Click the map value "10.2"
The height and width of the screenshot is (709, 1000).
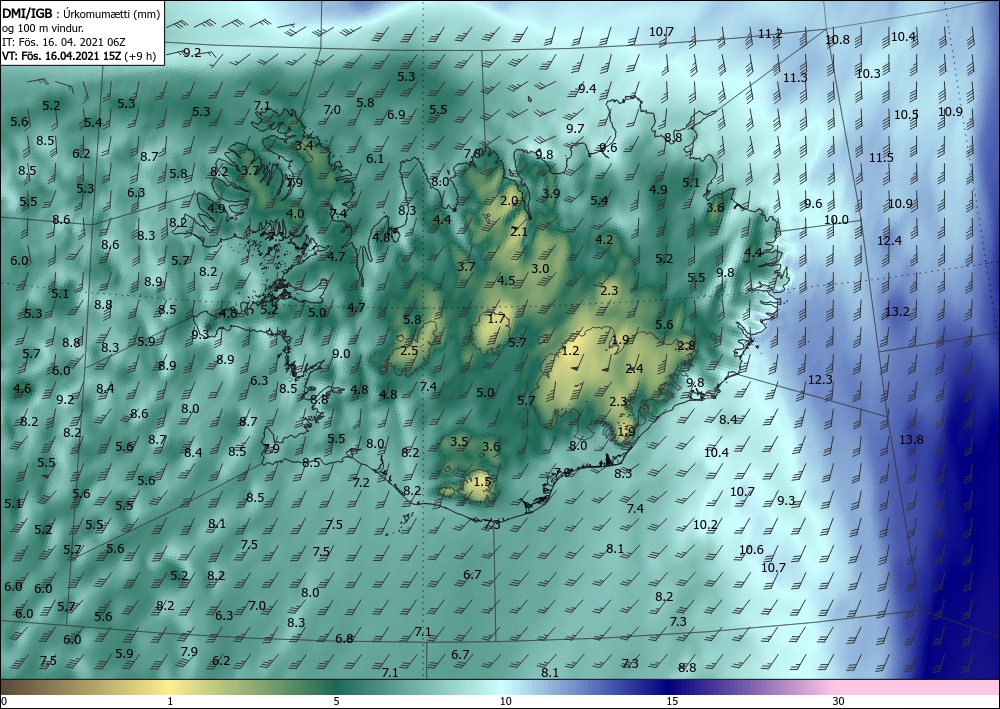point(705,525)
